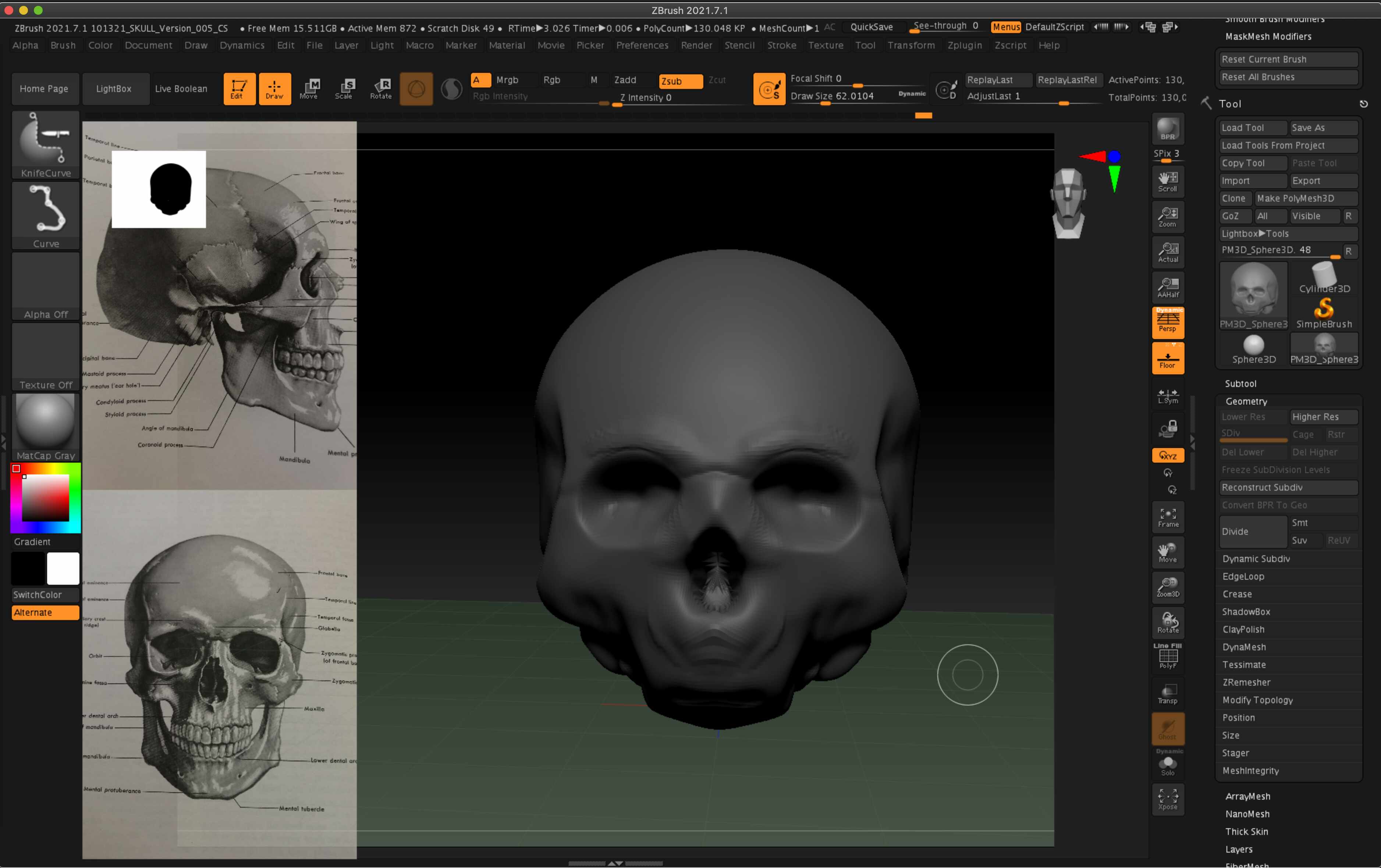This screenshot has height=868, width=1381.
Task: Toggle Persp perspective mode
Action: point(1167,322)
